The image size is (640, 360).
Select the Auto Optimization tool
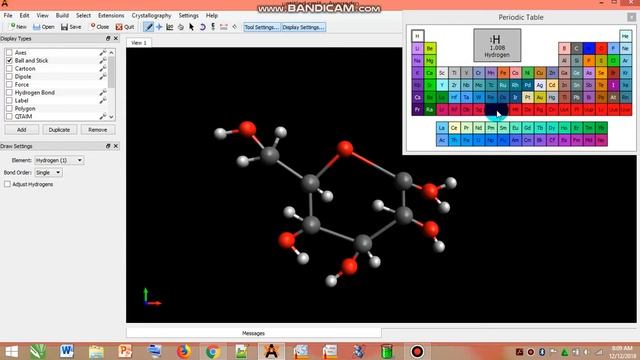(x=213, y=27)
